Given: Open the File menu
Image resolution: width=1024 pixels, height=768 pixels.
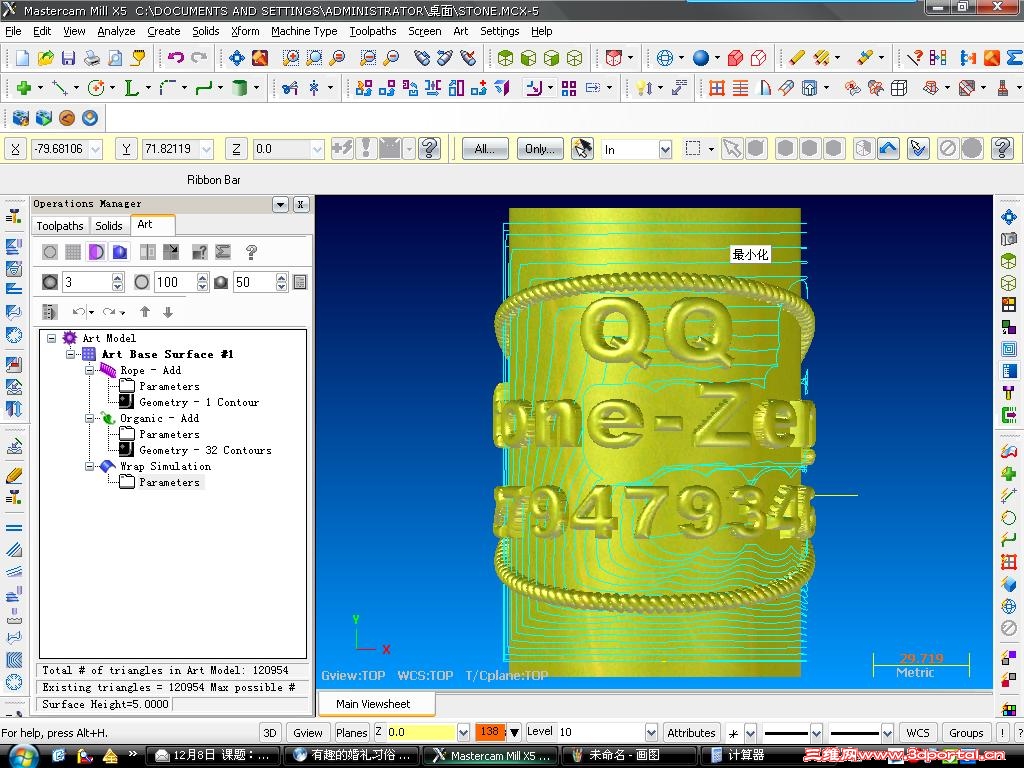Looking at the screenshot, I should [x=13, y=31].
